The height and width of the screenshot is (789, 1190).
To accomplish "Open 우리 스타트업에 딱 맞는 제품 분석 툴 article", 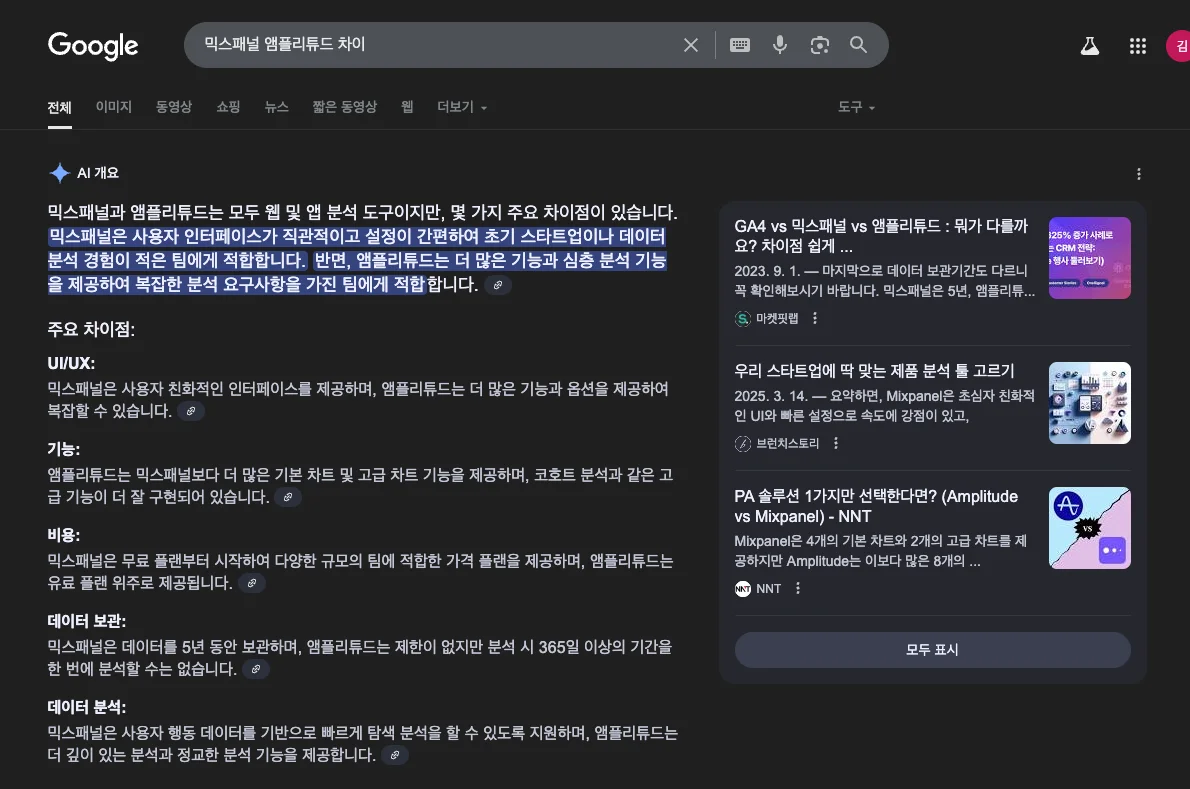I will click(x=874, y=371).
